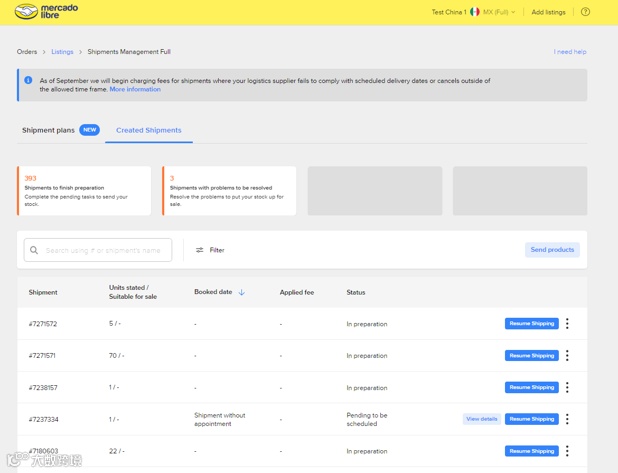Click the filter sliders icon
Viewport: 618px width, 473px height.
pos(199,250)
